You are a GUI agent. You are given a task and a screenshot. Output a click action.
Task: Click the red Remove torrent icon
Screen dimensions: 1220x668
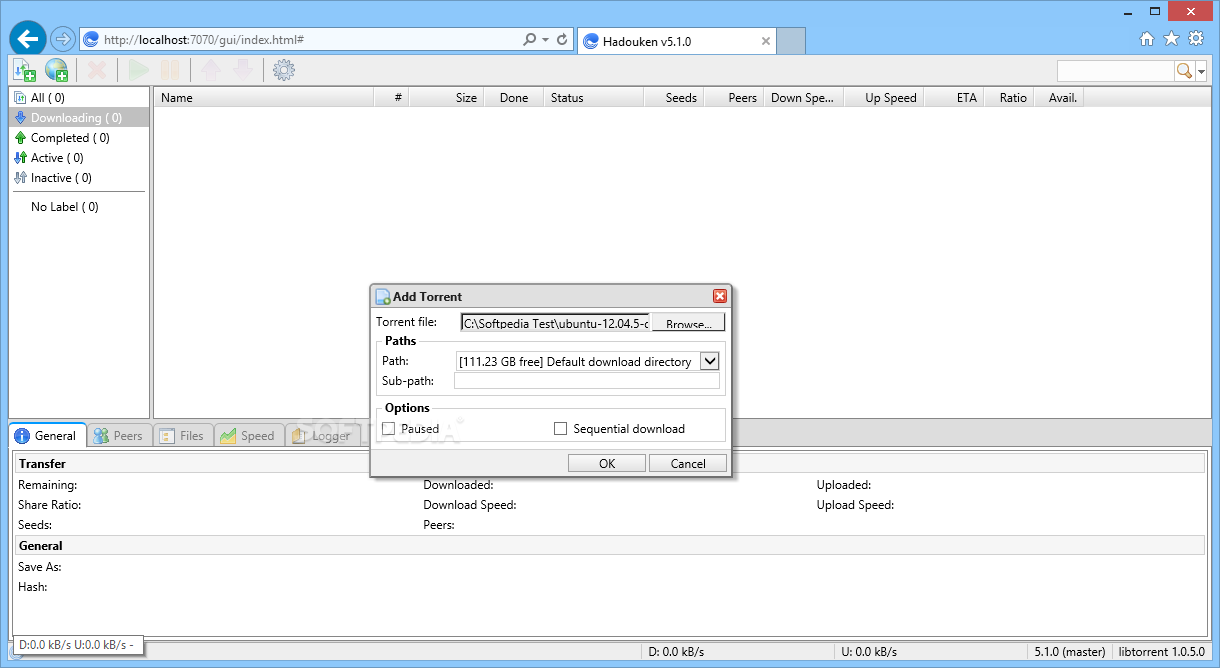click(x=97, y=70)
